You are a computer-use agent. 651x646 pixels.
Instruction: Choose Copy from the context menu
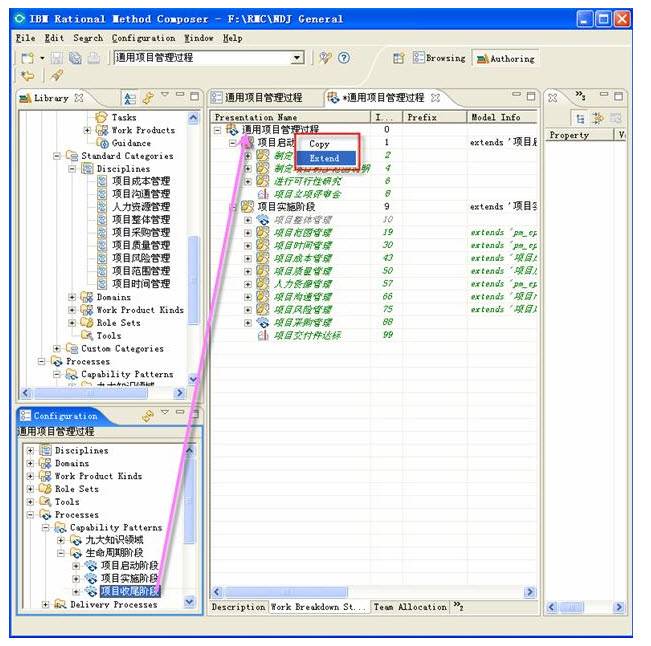[x=319, y=145]
